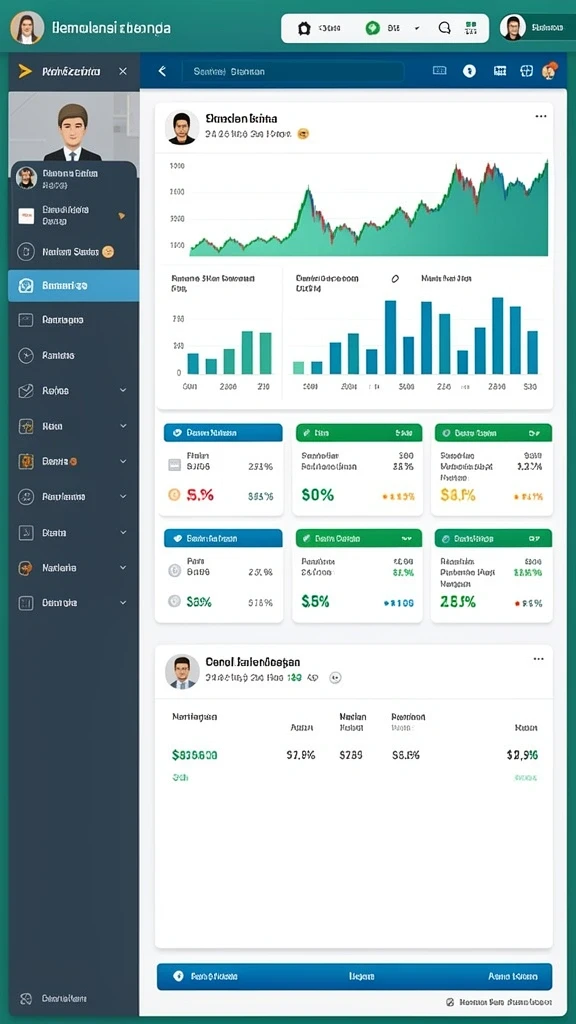Open the avatar with orange notification badge
Viewport: 576px width, 1024px height.
(549, 71)
